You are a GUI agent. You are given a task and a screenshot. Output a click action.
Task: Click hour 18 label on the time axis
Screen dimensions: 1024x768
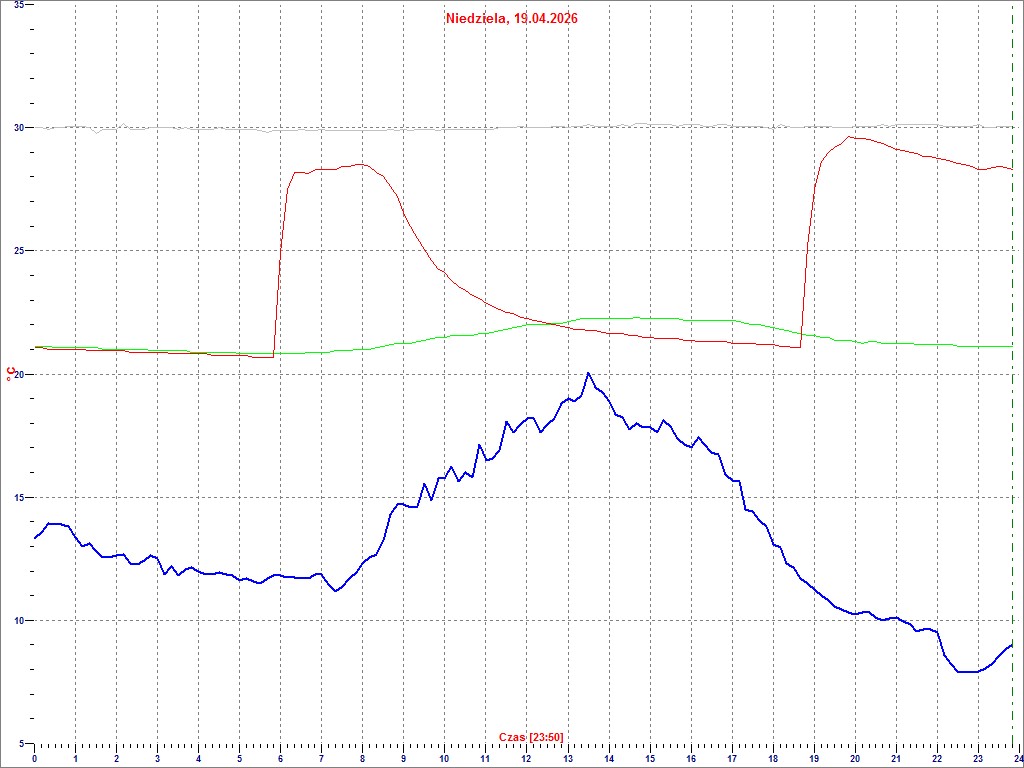click(x=772, y=759)
